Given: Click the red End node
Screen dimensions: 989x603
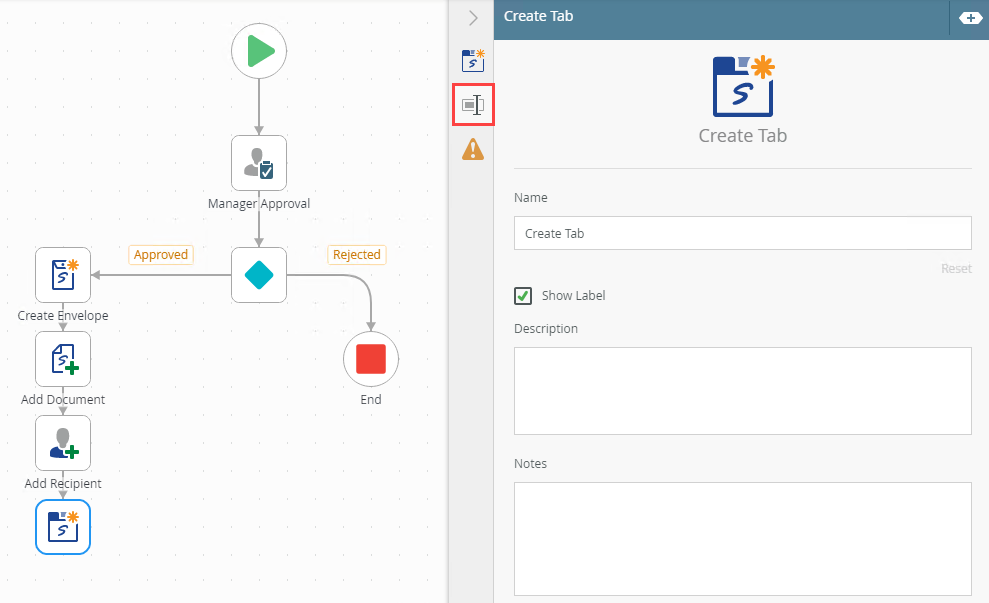Looking at the screenshot, I should (371, 359).
